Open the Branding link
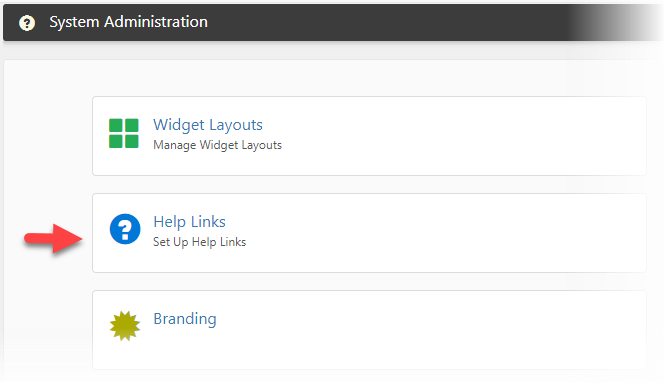 [185, 319]
